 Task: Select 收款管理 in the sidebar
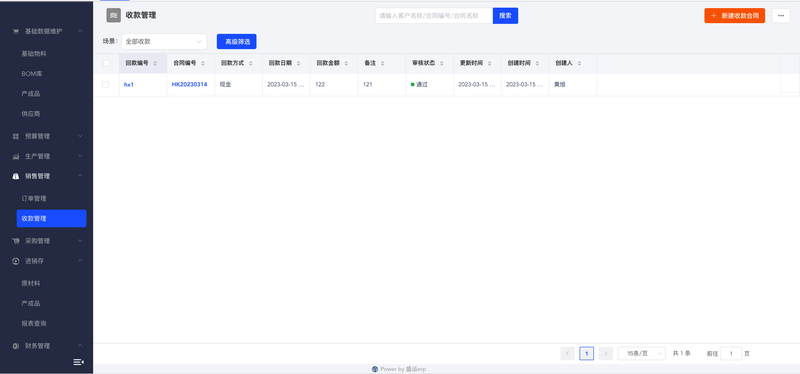click(x=52, y=218)
